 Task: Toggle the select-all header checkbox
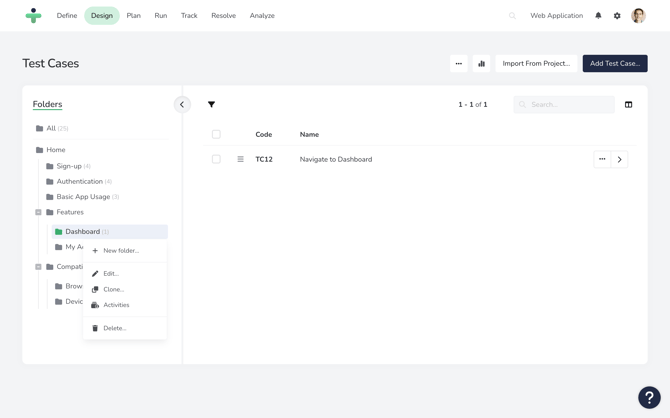pyautogui.click(x=216, y=134)
